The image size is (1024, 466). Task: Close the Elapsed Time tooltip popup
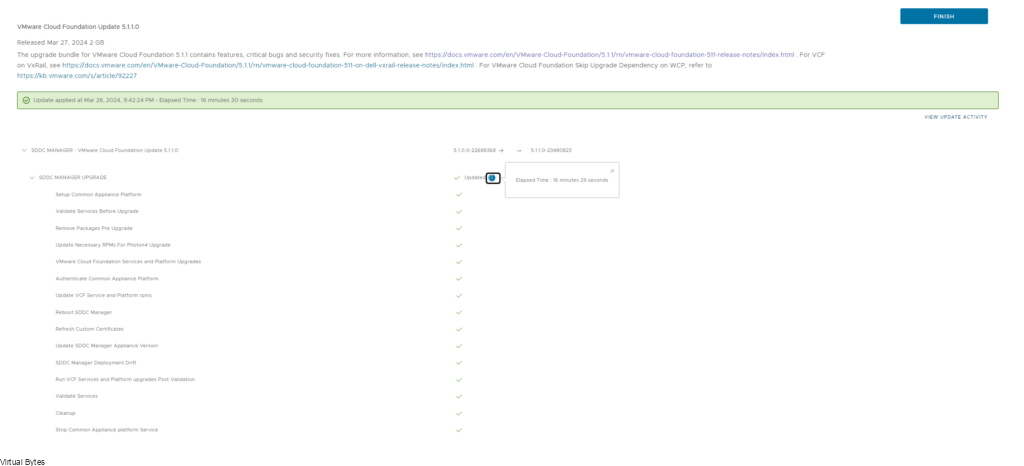coord(612,170)
